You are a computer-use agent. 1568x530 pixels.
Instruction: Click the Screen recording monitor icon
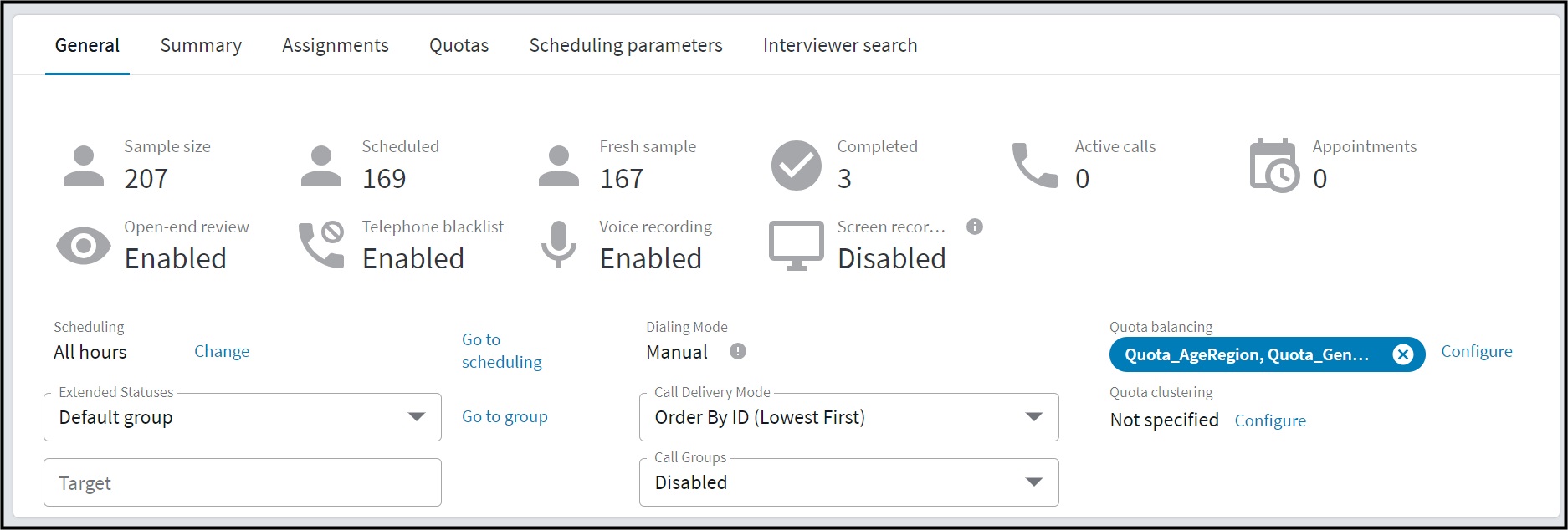(x=797, y=246)
